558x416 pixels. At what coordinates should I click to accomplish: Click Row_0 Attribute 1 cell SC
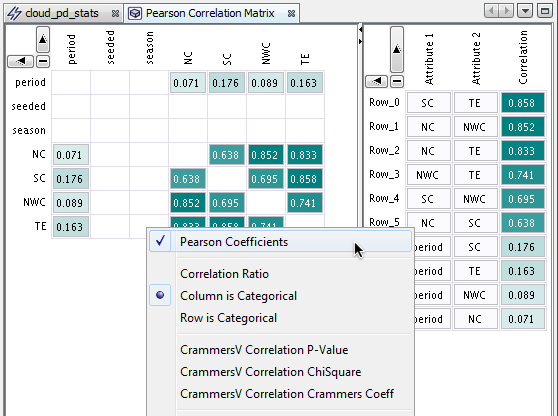tap(429, 103)
